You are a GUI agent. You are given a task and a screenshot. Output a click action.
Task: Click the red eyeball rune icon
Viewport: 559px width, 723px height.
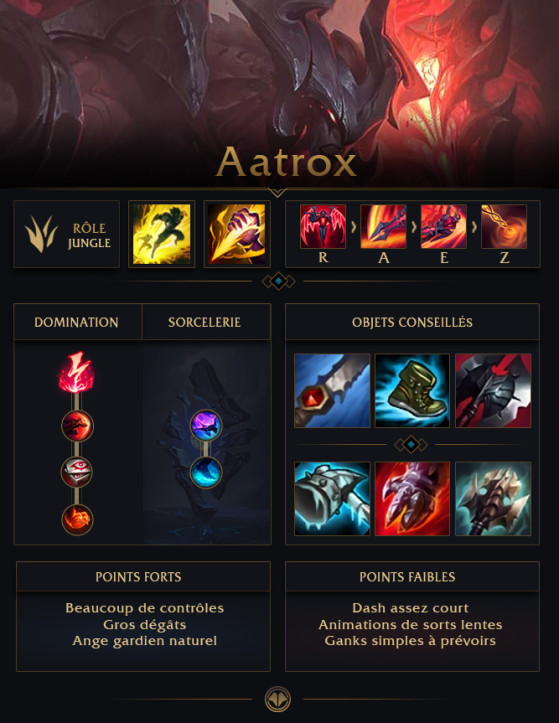pos(77,472)
